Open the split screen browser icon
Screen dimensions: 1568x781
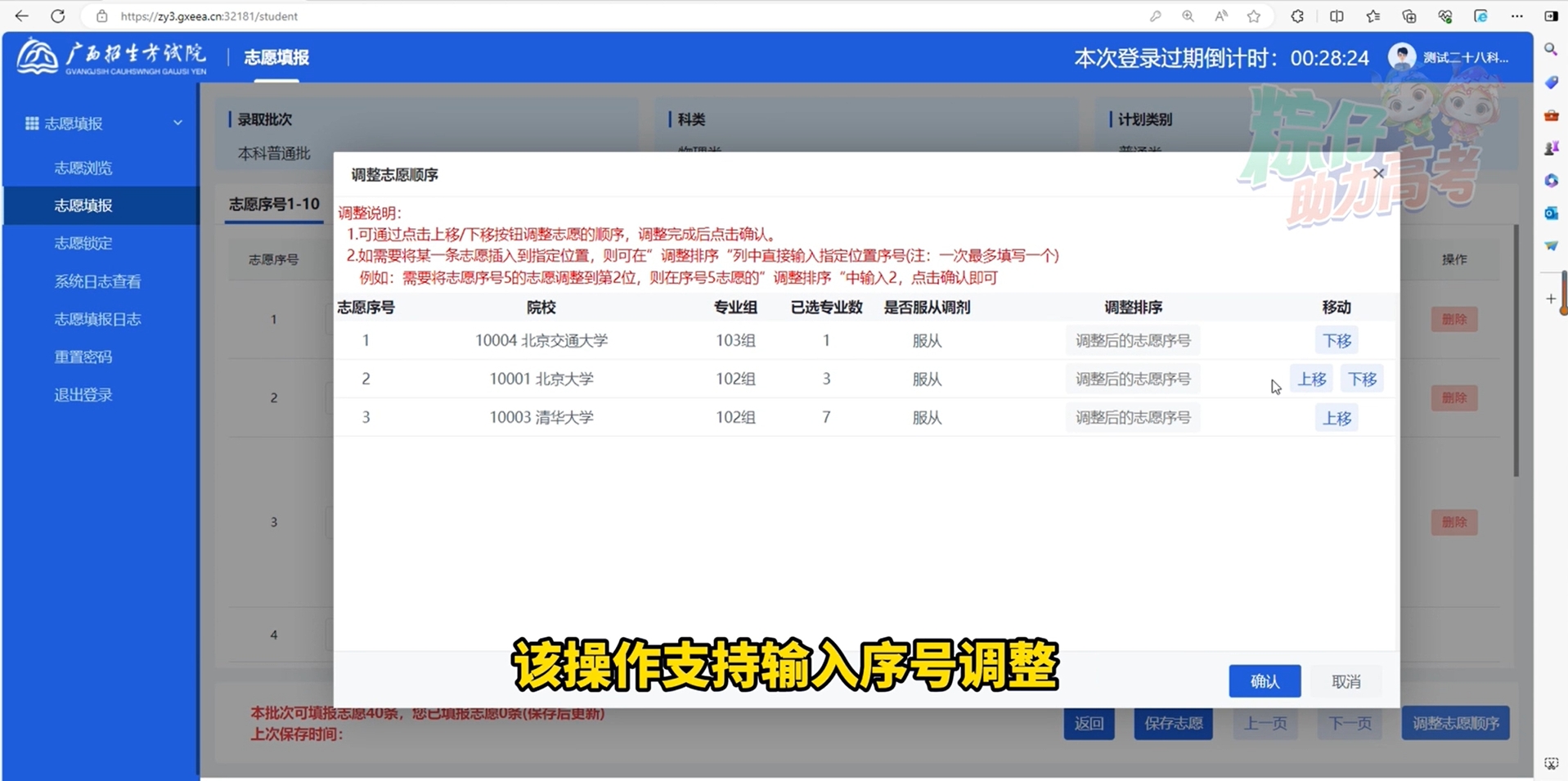(1337, 16)
